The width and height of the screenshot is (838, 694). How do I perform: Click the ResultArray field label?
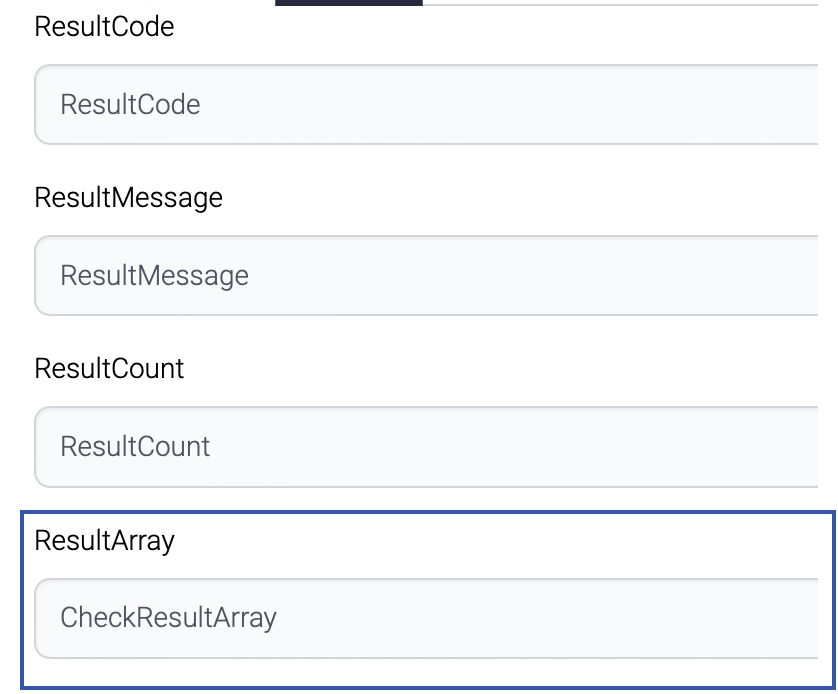tap(104, 541)
